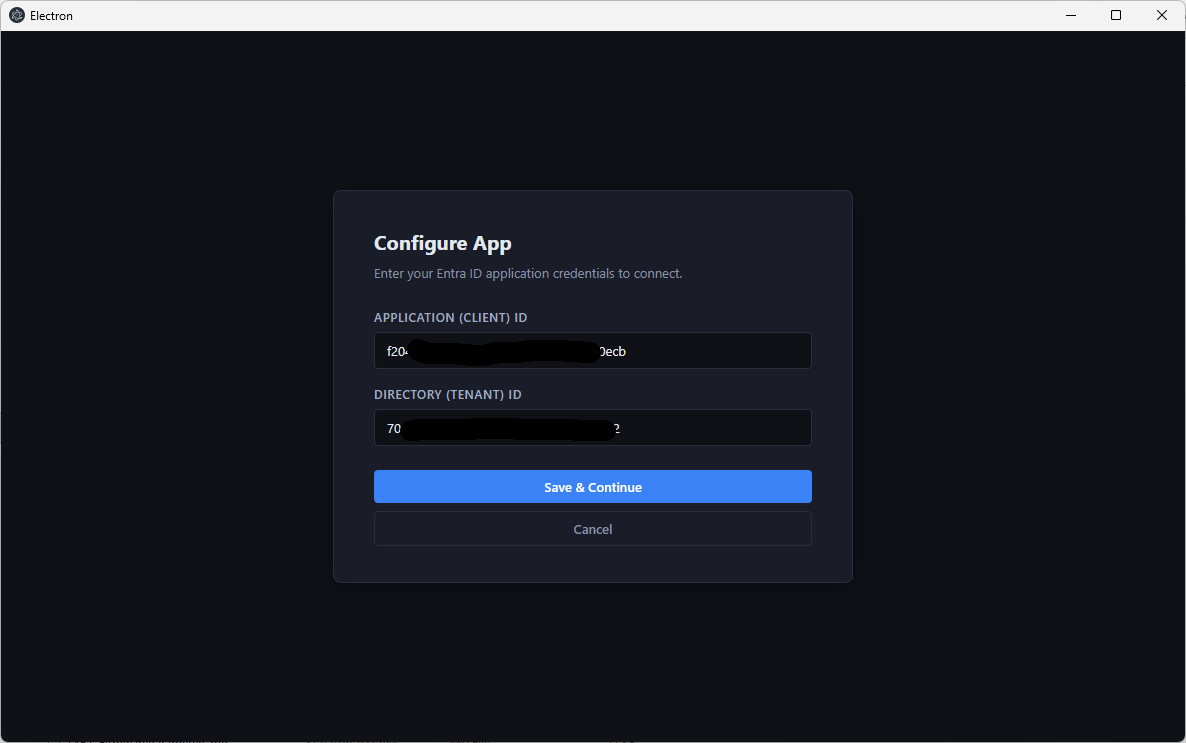1186x743 pixels.
Task: Click the Electron app icon in title bar
Action: click(x=17, y=15)
